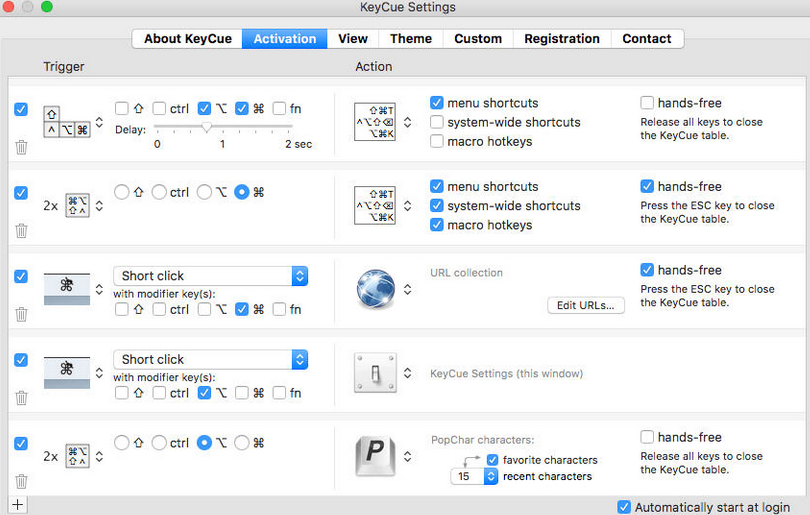Image resolution: width=810 pixels, height=515 pixels.
Task: Click the recent characters number field showing 15
Action: click(467, 476)
